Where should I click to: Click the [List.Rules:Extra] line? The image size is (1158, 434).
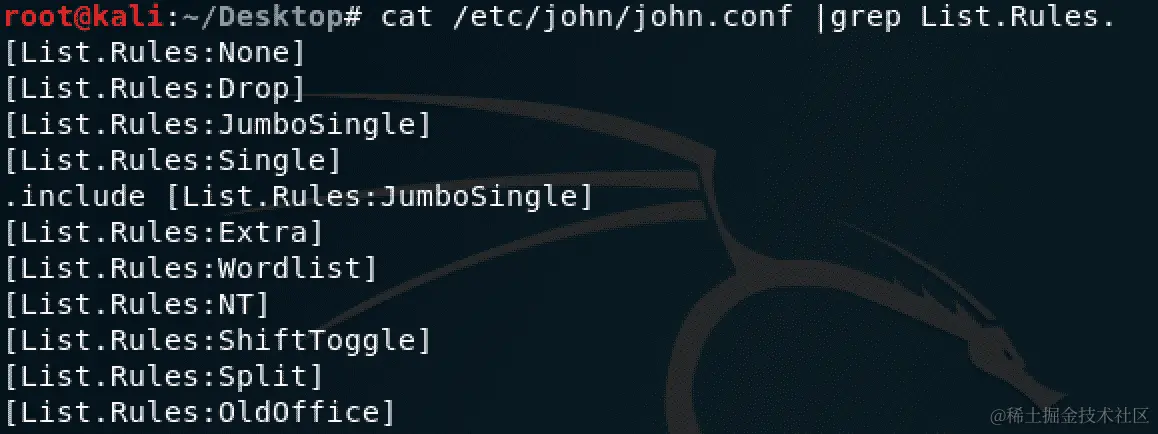point(164,232)
